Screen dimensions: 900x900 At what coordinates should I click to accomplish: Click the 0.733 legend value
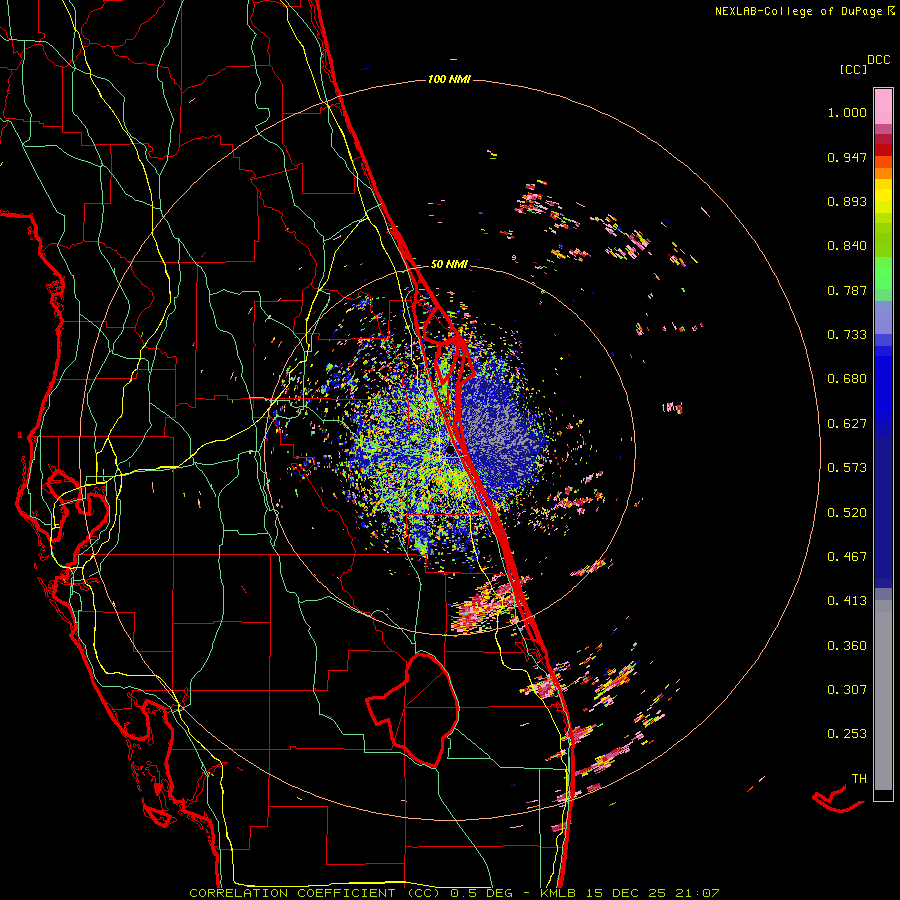tap(847, 335)
